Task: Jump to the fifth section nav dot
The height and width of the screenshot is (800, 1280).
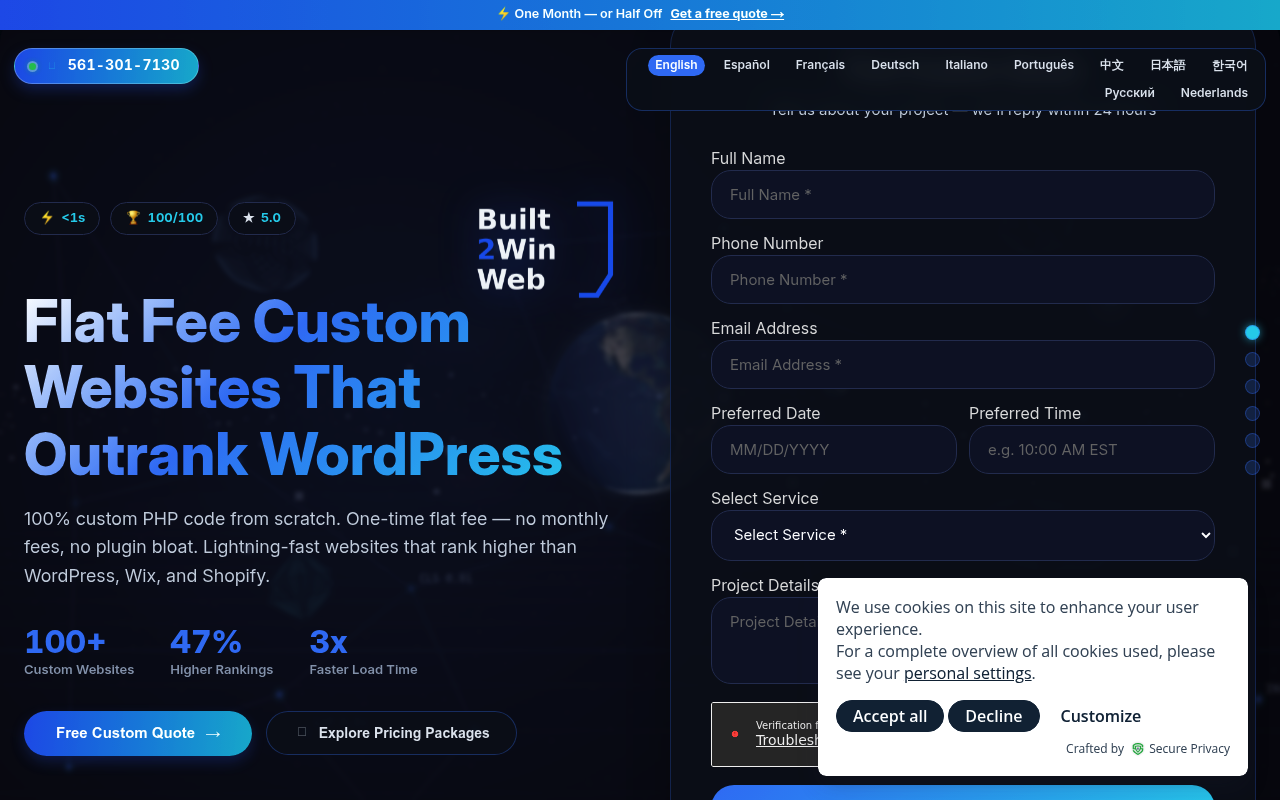Action: (1252, 440)
